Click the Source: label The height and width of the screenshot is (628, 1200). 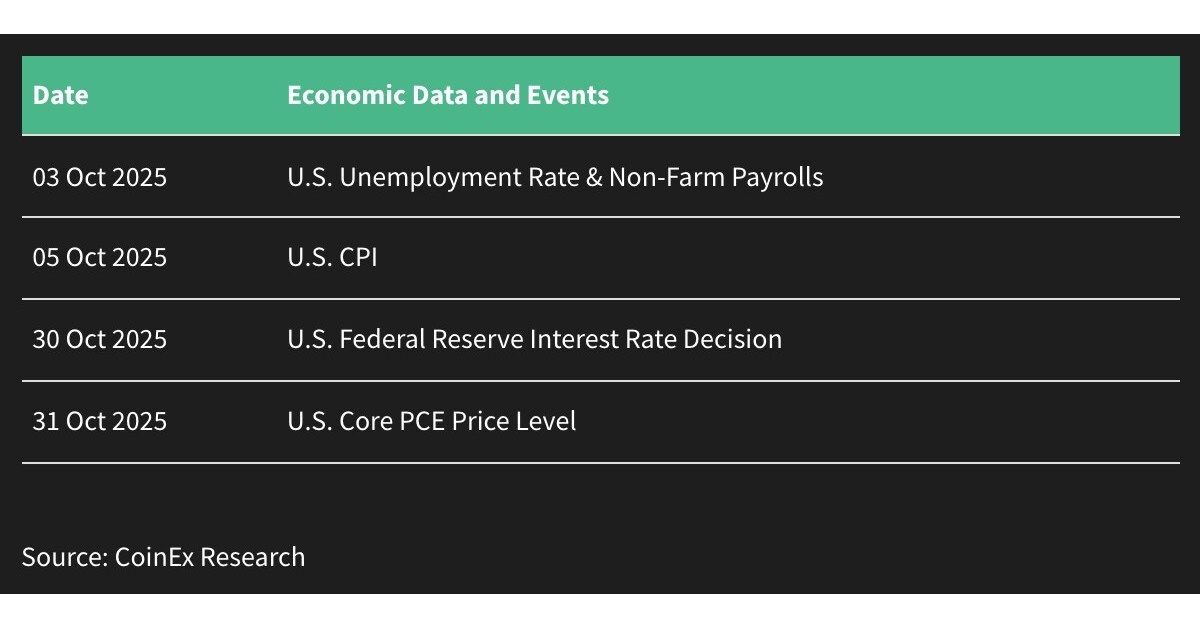point(64,557)
